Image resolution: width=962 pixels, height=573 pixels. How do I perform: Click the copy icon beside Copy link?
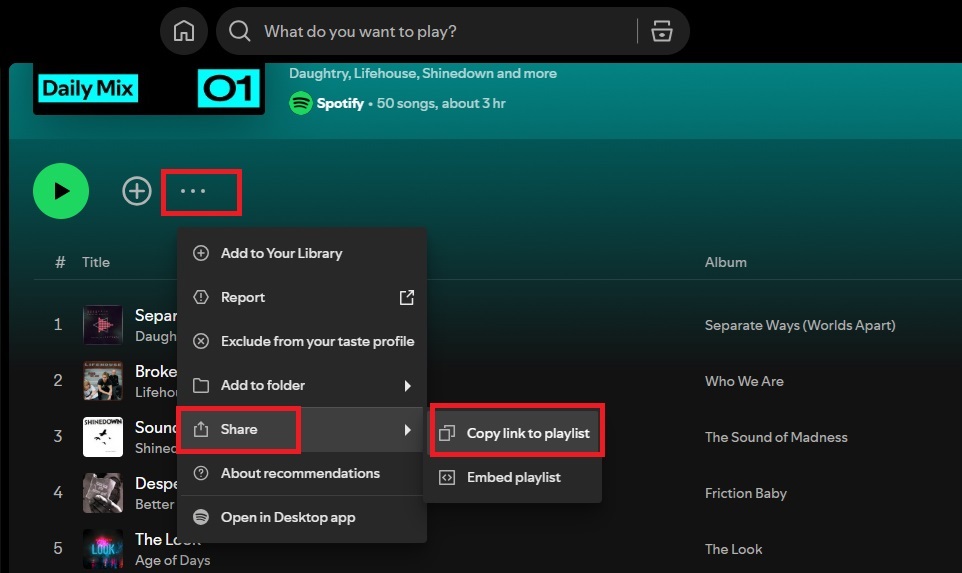pyautogui.click(x=447, y=433)
